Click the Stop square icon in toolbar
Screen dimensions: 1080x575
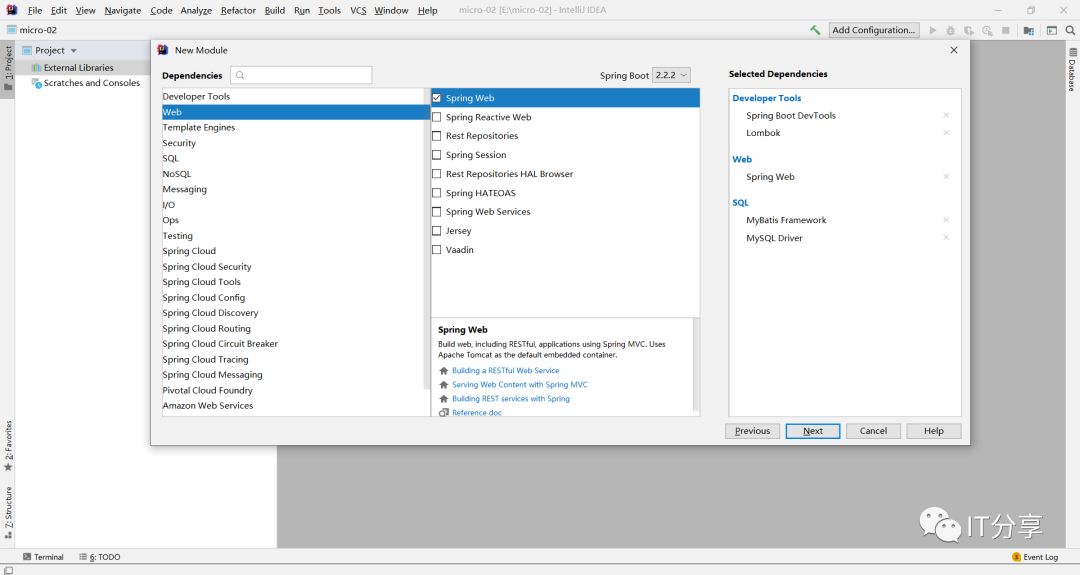tap(1006, 30)
